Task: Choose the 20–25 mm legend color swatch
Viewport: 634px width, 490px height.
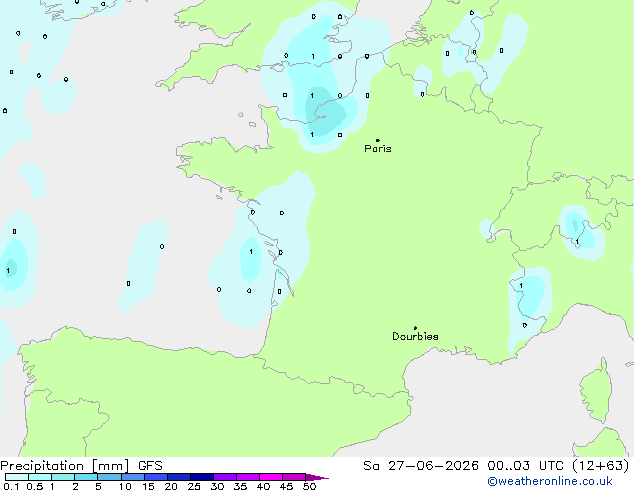Action: coord(178,477)
